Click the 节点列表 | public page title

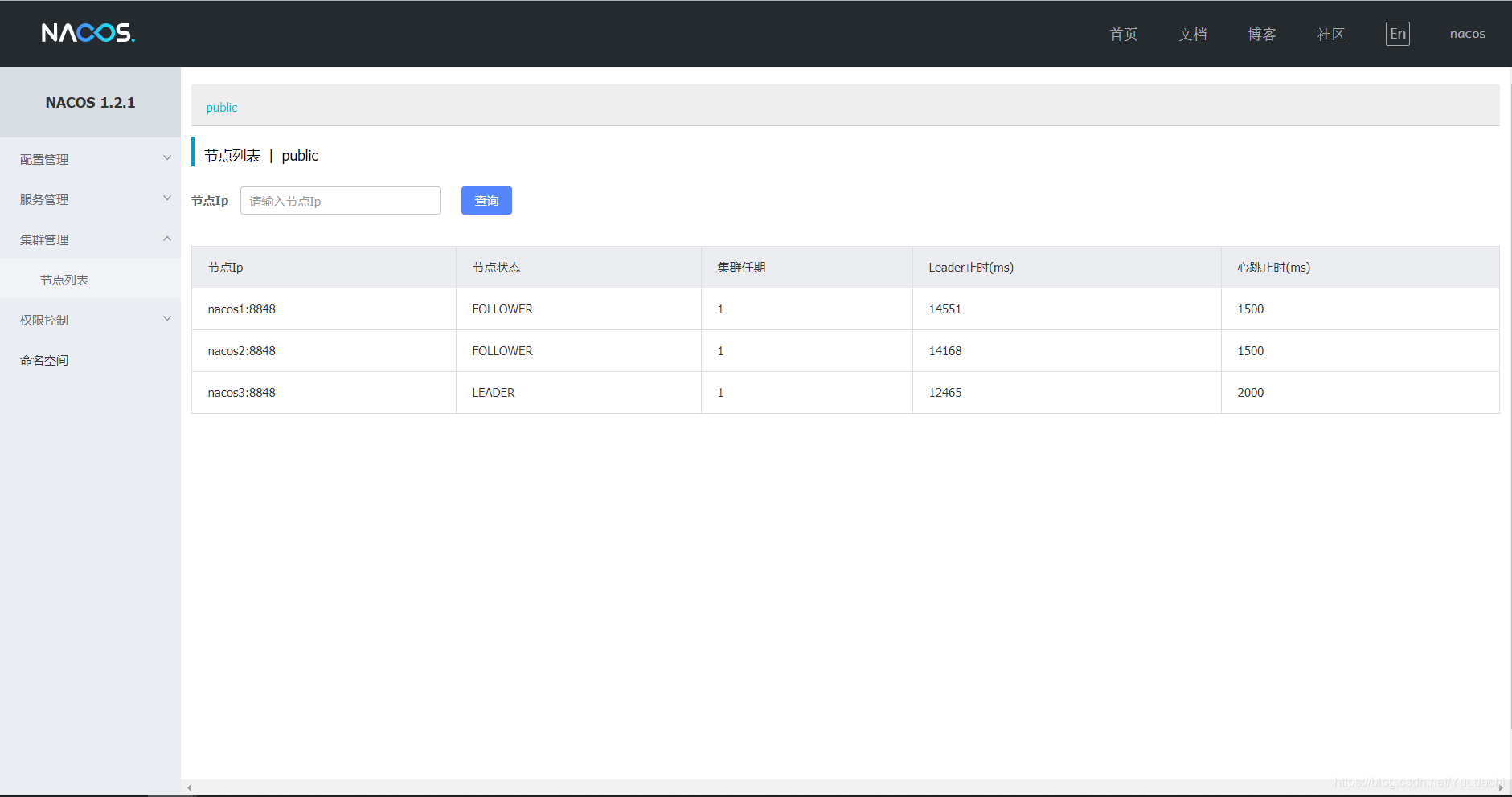coord(261,156)
